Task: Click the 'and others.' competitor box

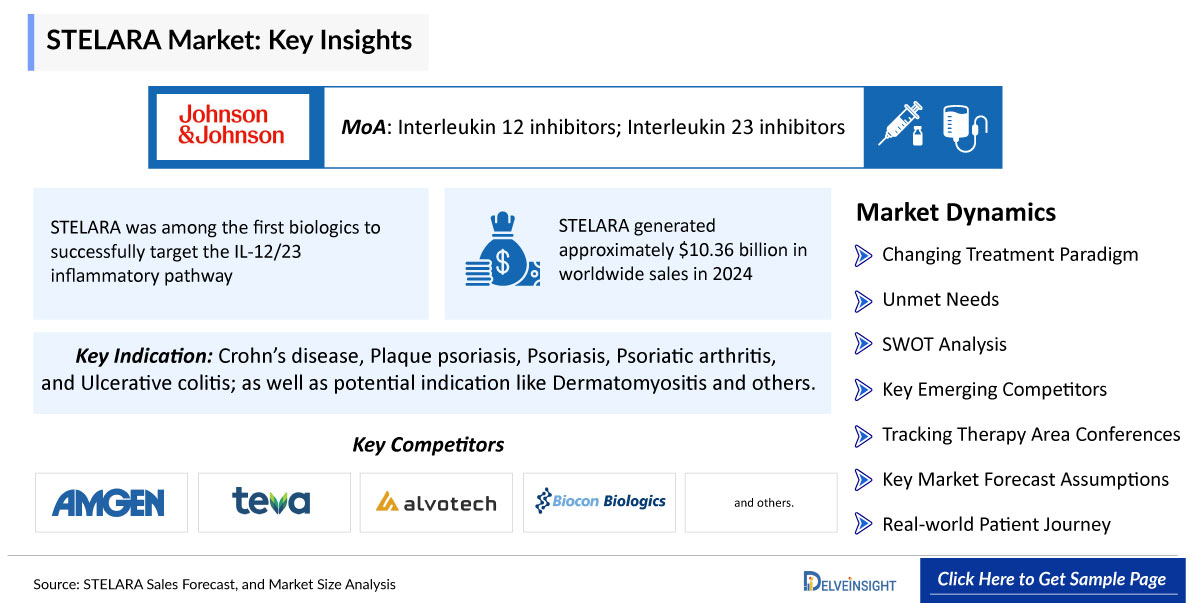Action: (x=762, y=502)
